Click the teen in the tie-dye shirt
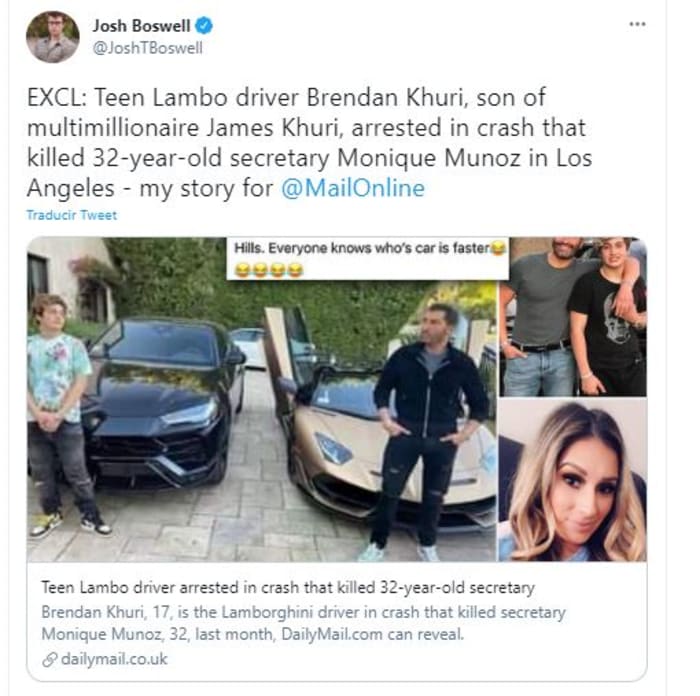Screen dimensions: 700x696 point(62,415)
